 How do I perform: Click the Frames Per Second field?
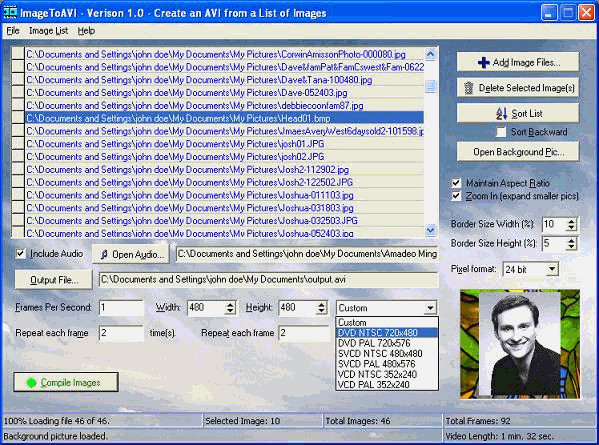(121, 307)
